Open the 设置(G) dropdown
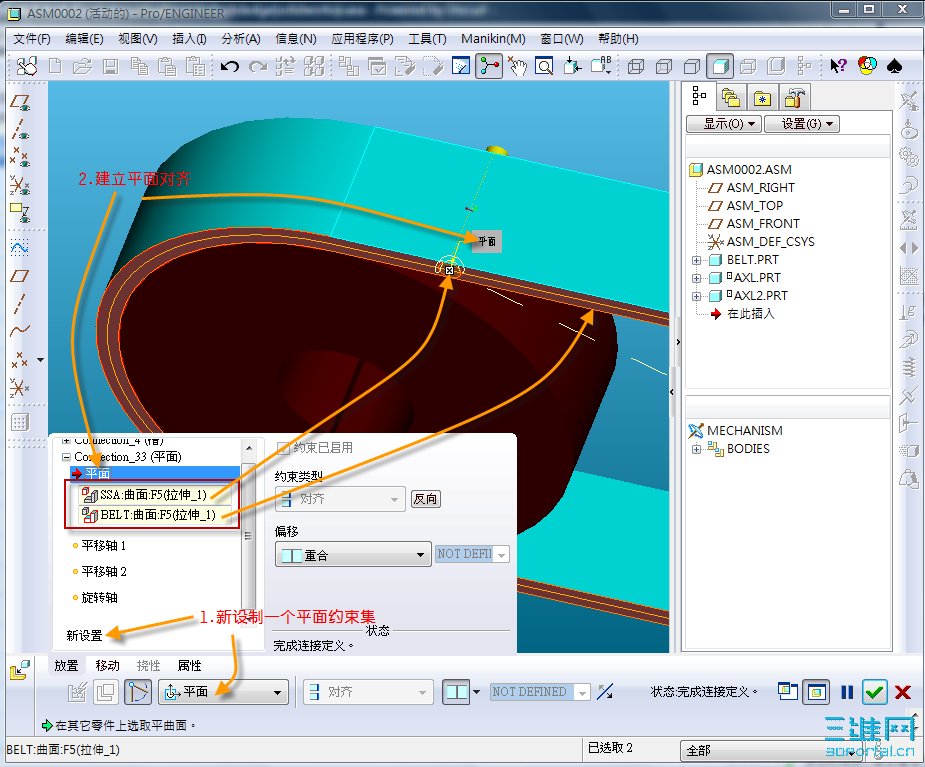This screenshot has width=925, height=767. pos(802,124)
